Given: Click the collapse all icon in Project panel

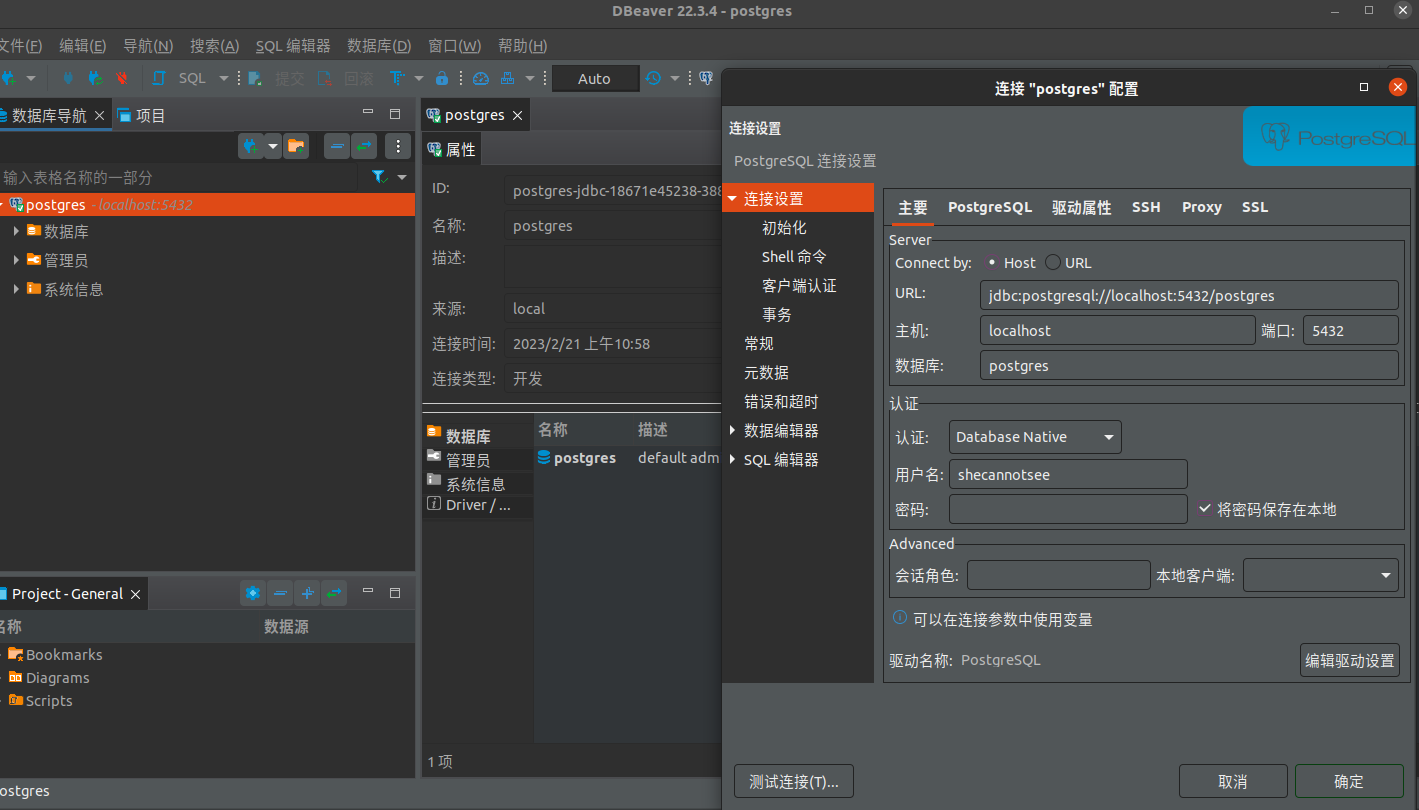Looking at the screenshot, I should (x=280, y=593).
